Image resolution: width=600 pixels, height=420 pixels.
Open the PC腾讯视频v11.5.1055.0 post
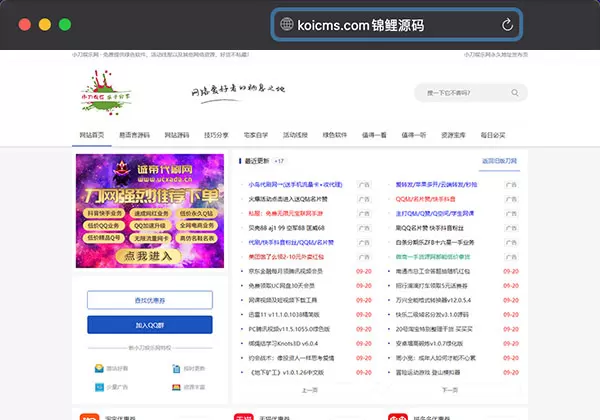point(289,329)
